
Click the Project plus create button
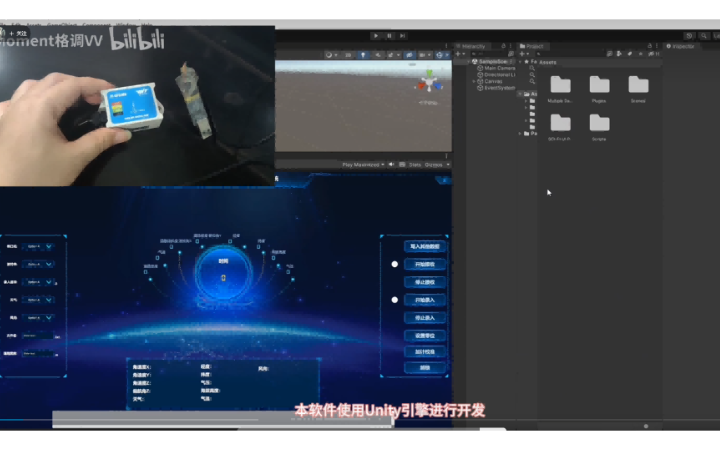524,54
